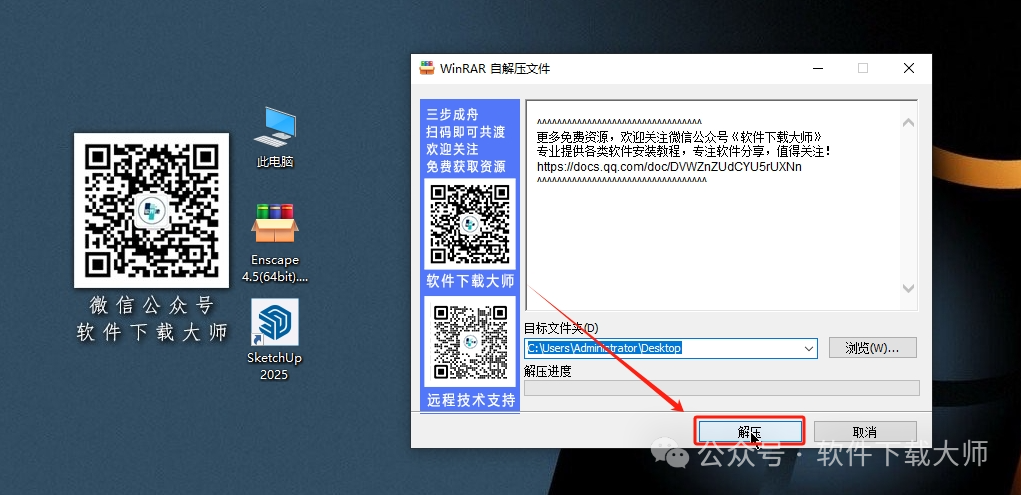Screen dimensions: 1021x495
Task: Click the scroll down arrow in text box
Action: point(908,288)
